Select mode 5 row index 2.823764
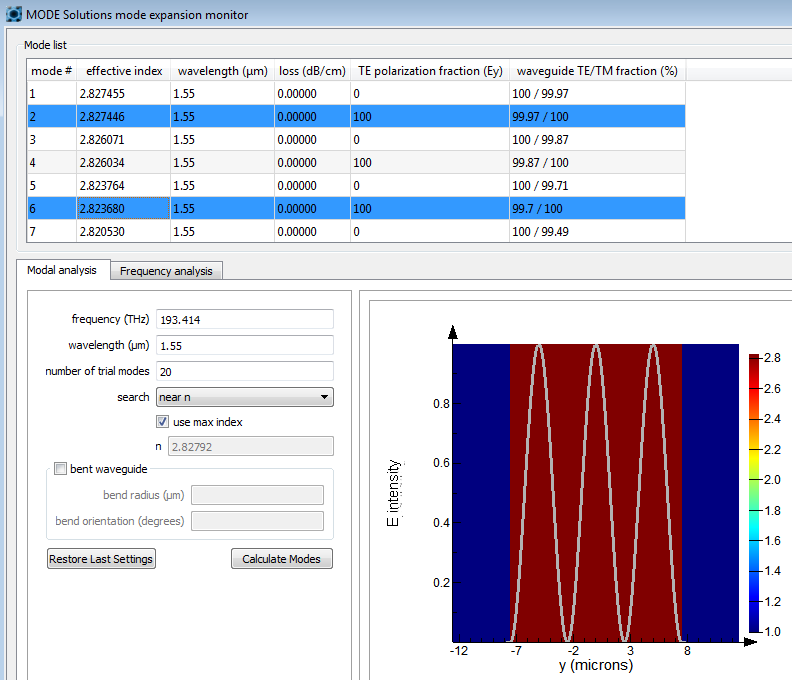 [356, 185]
